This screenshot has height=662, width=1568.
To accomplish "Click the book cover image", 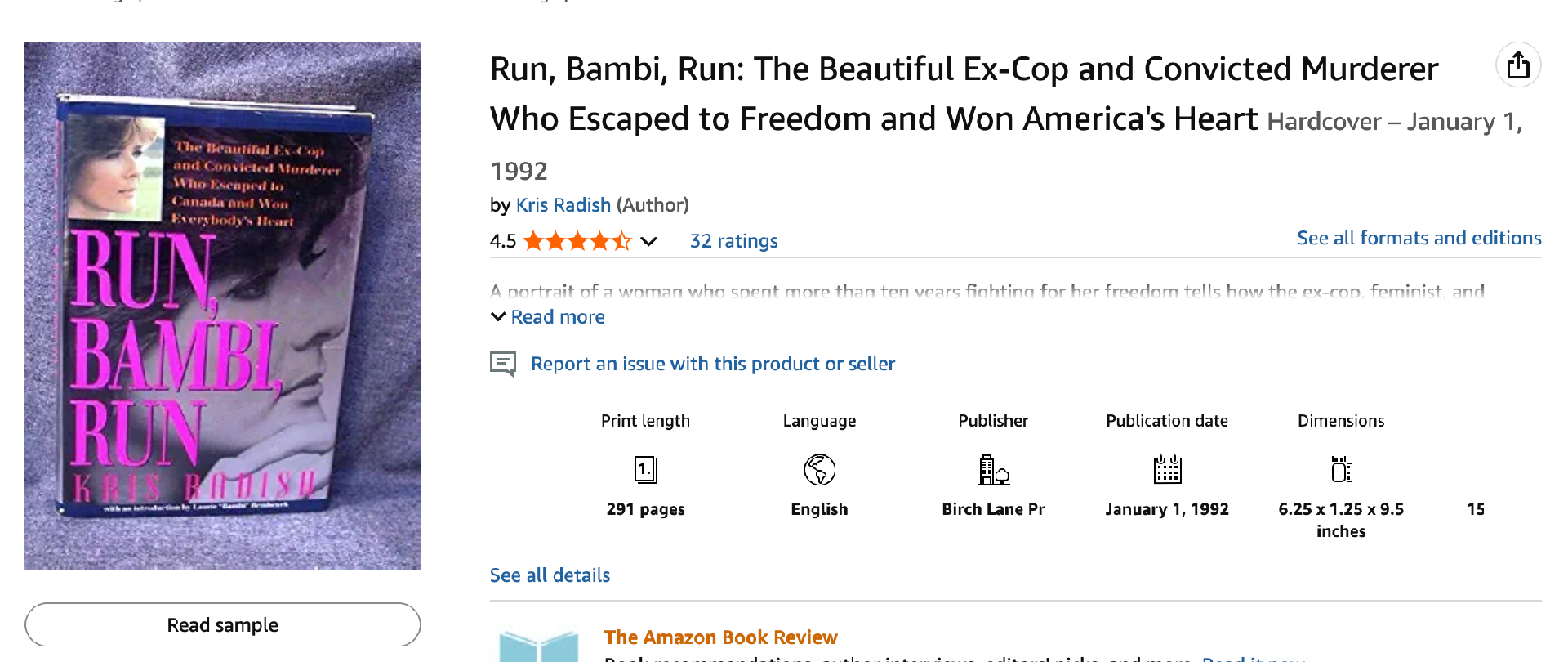I will click(222, 306).
